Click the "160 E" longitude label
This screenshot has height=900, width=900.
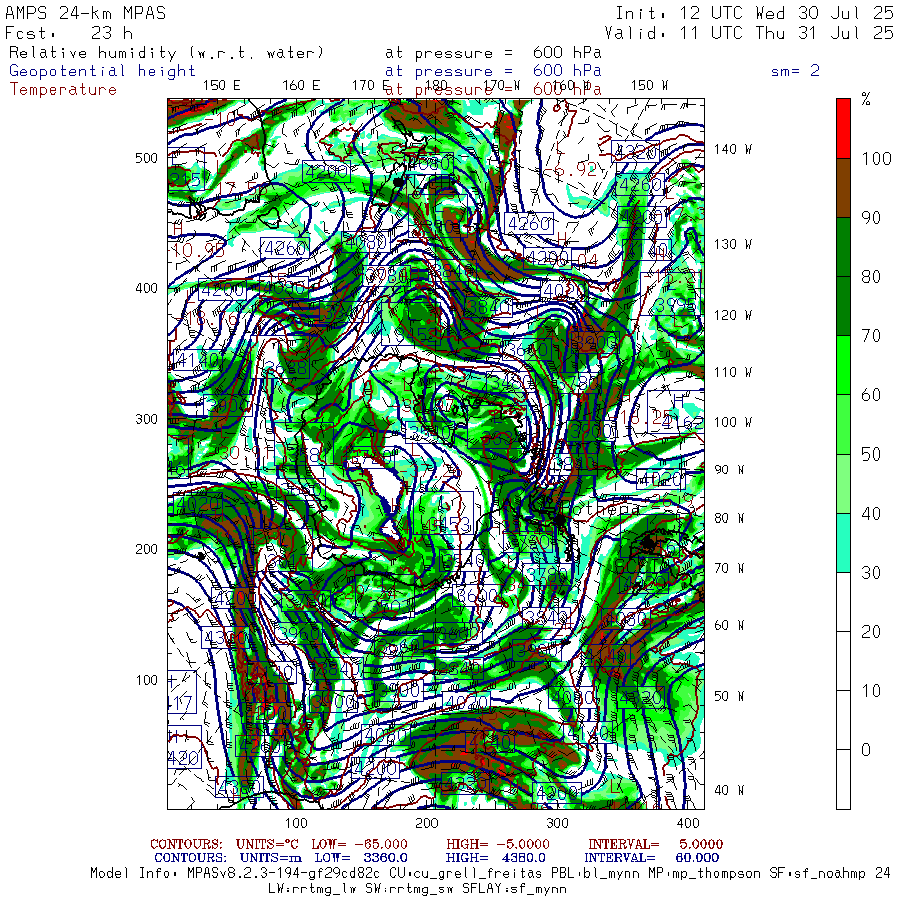point(301,86)
